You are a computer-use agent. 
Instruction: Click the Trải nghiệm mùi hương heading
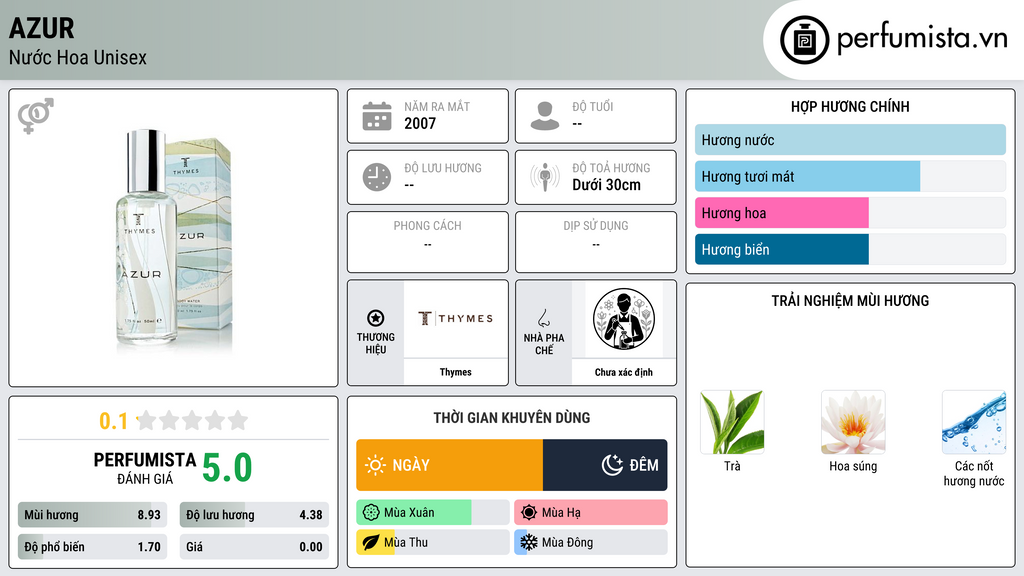tap(850, 300)
